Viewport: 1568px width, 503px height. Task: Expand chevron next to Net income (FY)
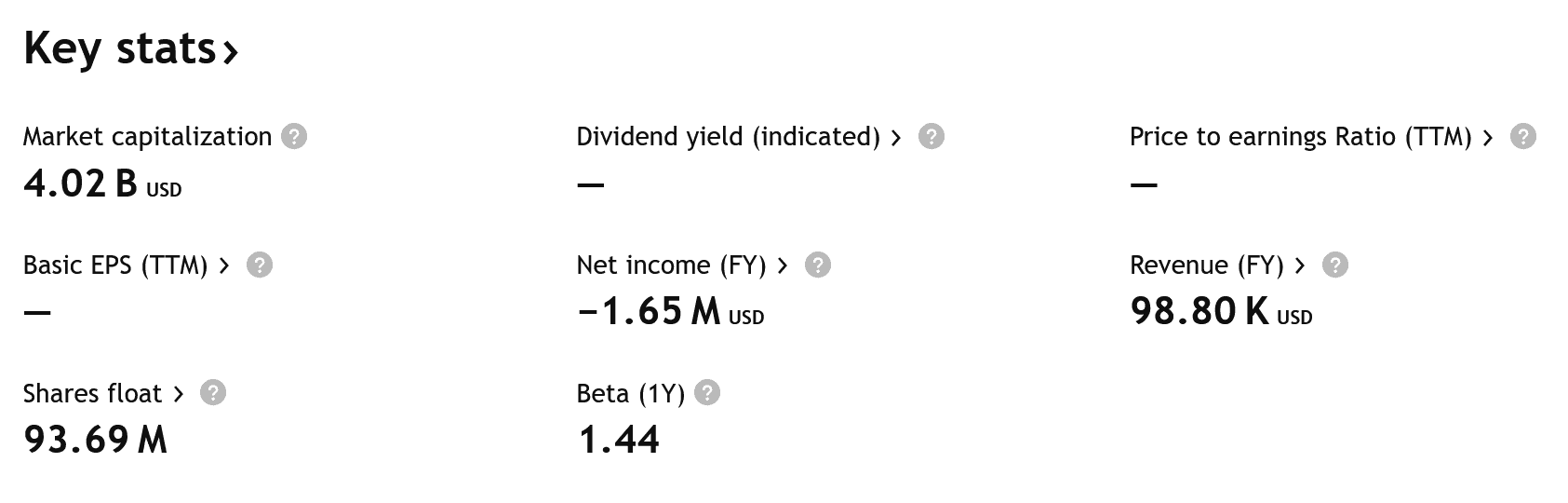(x=783, y=266)
